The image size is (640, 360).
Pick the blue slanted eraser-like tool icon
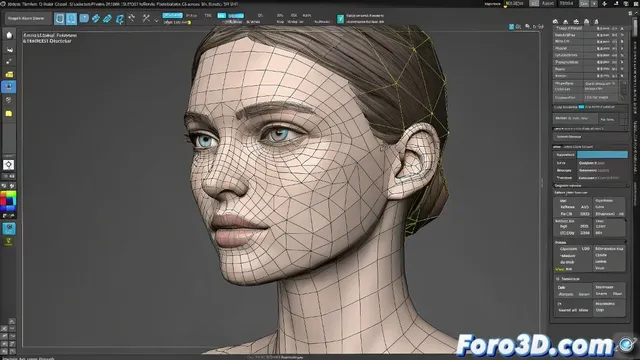pyautogui.click(x=107, y=19)
